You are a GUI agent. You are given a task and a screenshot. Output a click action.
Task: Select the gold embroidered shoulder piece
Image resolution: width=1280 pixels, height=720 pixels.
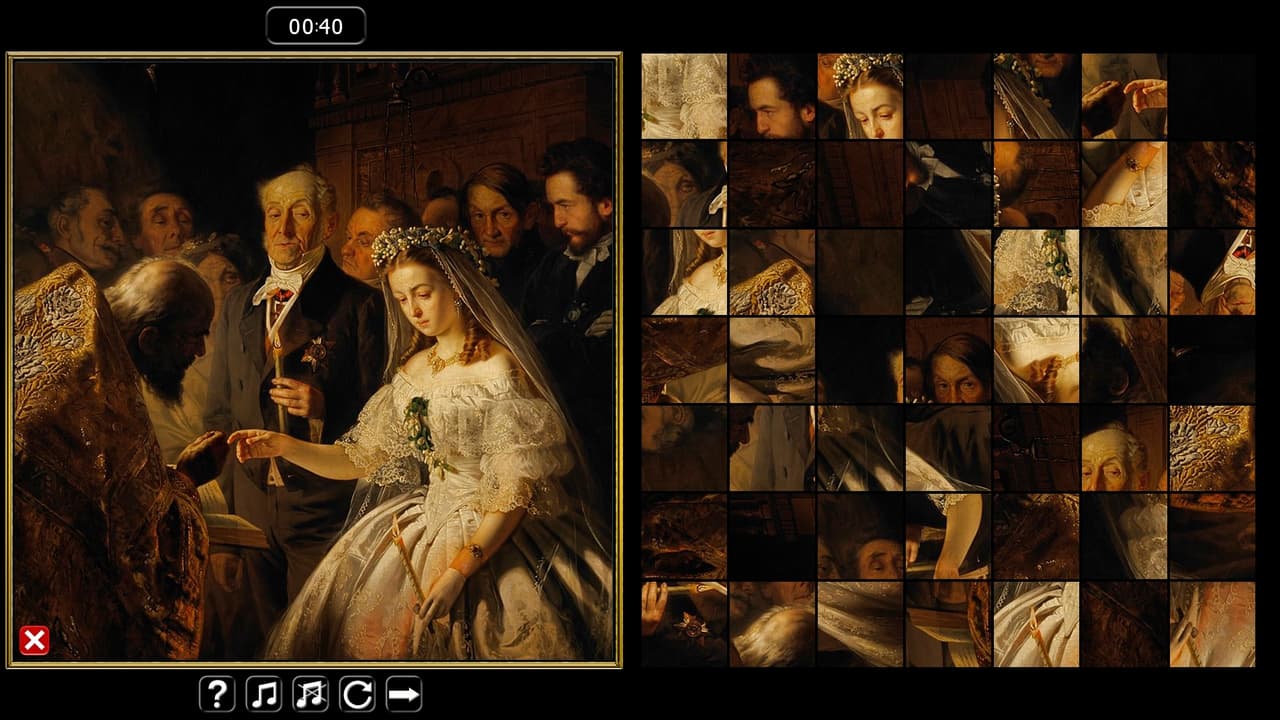(773, 272)
